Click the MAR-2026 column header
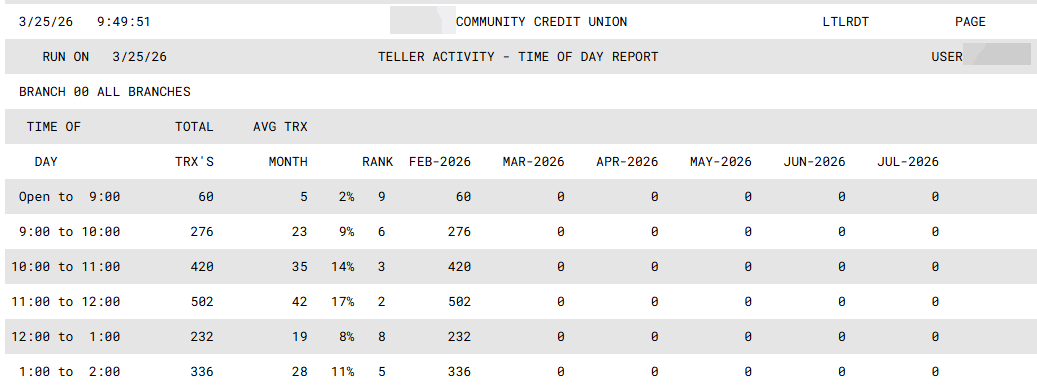Image resolution: width=1037 pixels, height=388 pixels. coord(533,162)
